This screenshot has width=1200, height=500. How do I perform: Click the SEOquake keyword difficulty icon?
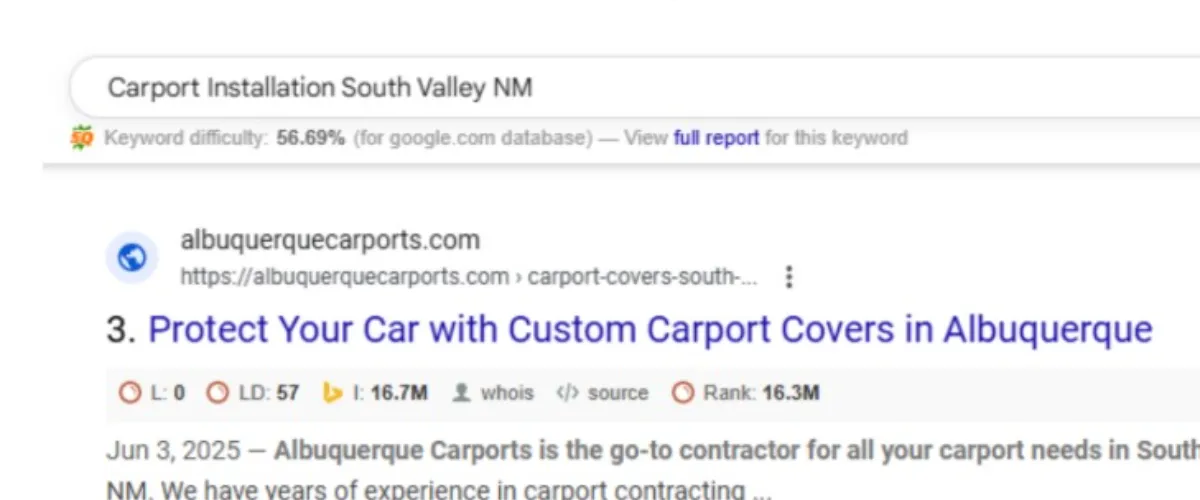[x=81, y=138]
